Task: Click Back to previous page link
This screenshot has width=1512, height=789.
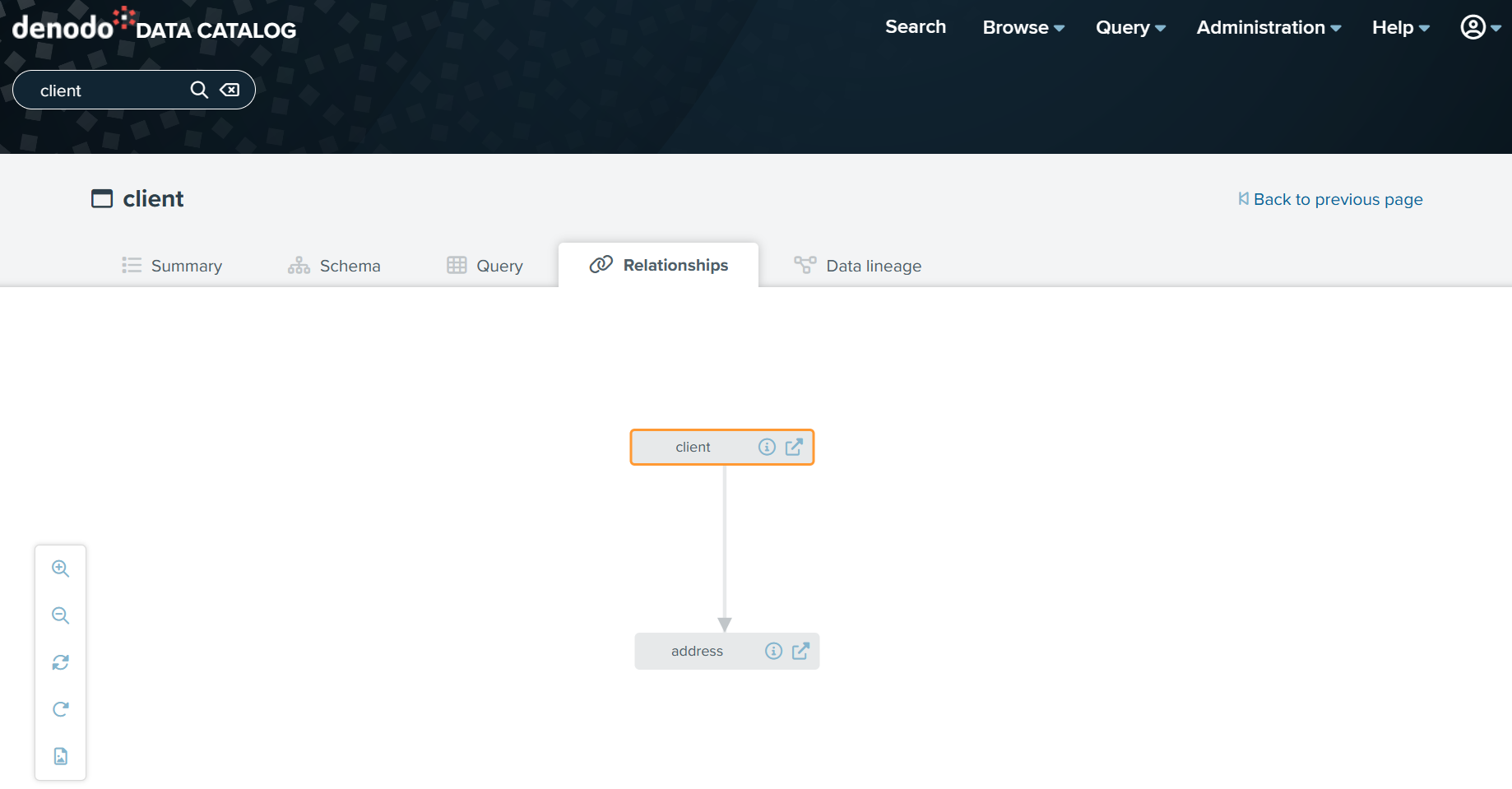Action: pyautogui.click(x=1330, y=199)
